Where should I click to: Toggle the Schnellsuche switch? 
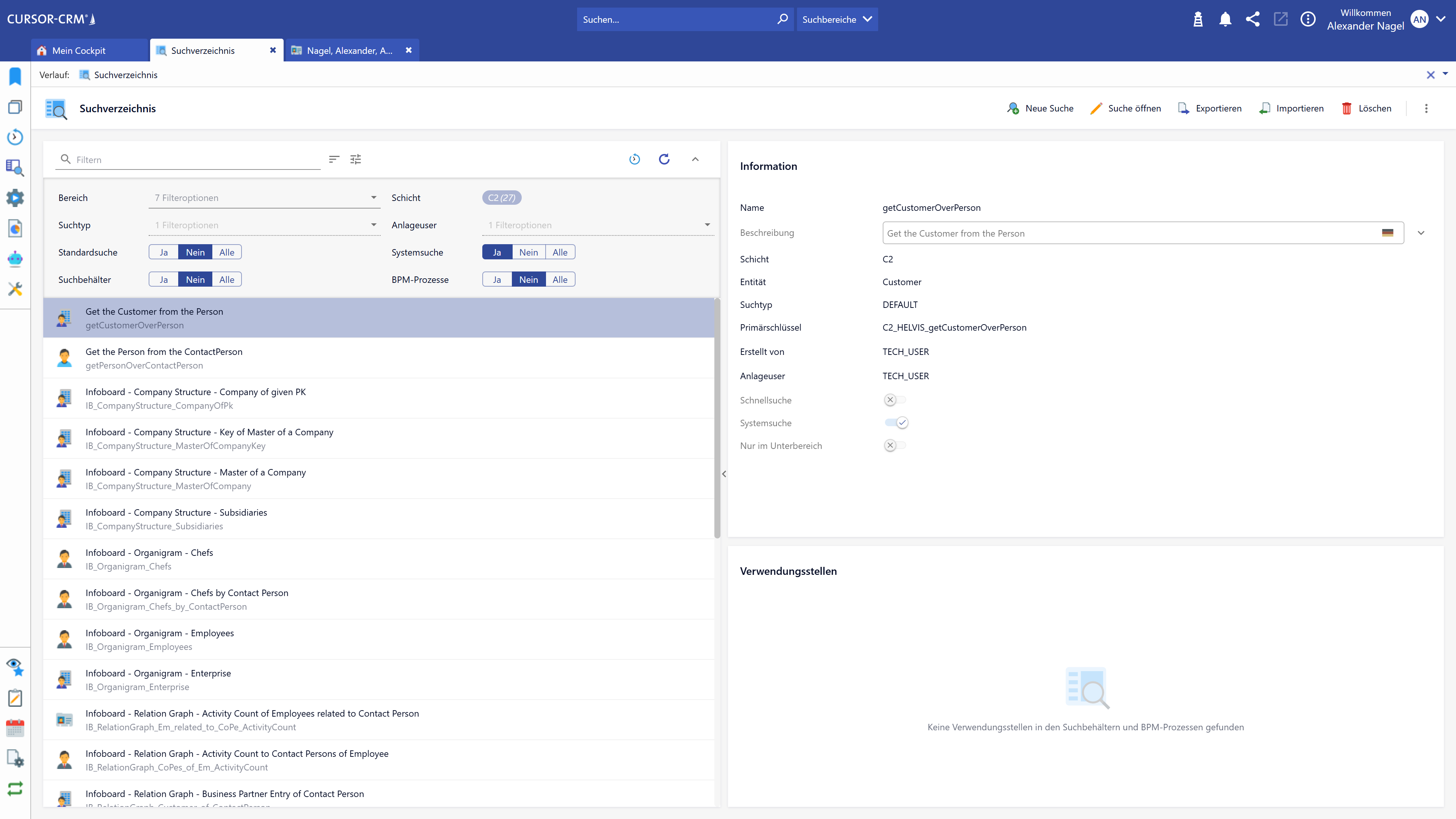pyautogui.click(x=895, y=400)
